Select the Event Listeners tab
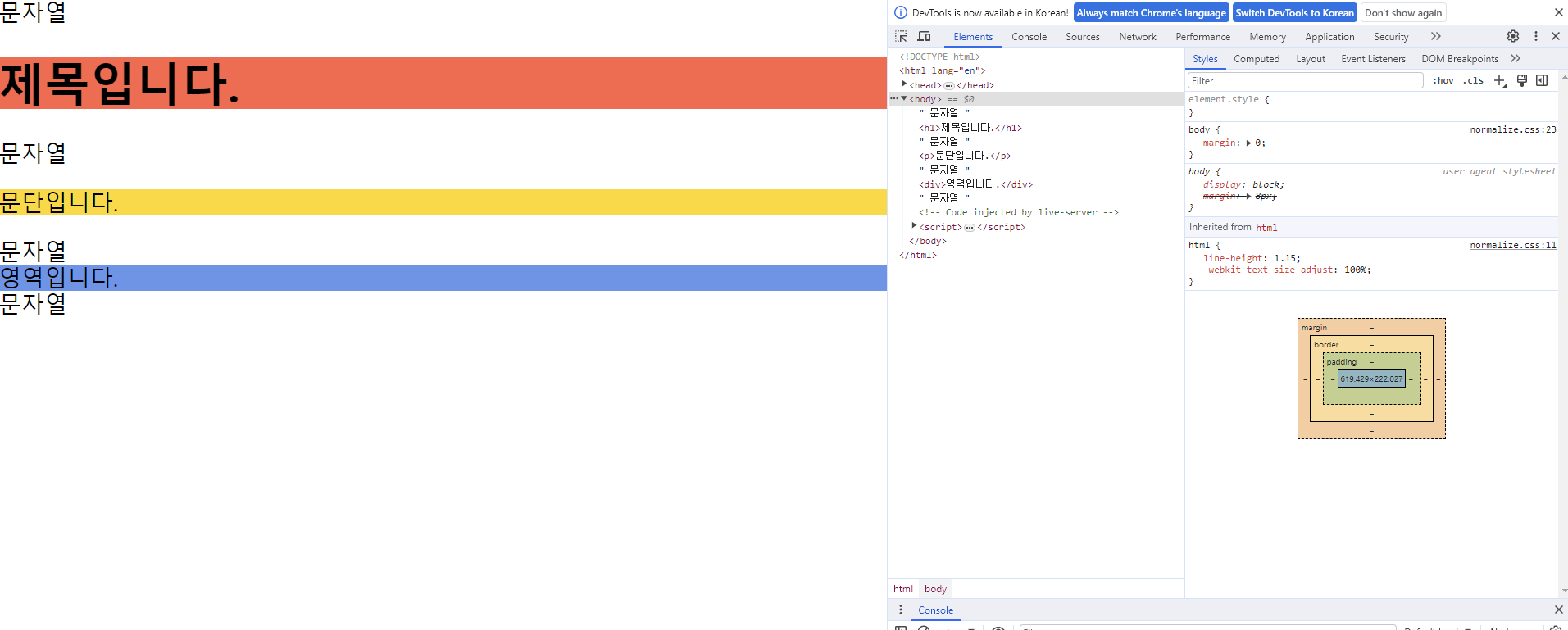This screenshot has width=1568, height=630. (x=1373, y=59)
